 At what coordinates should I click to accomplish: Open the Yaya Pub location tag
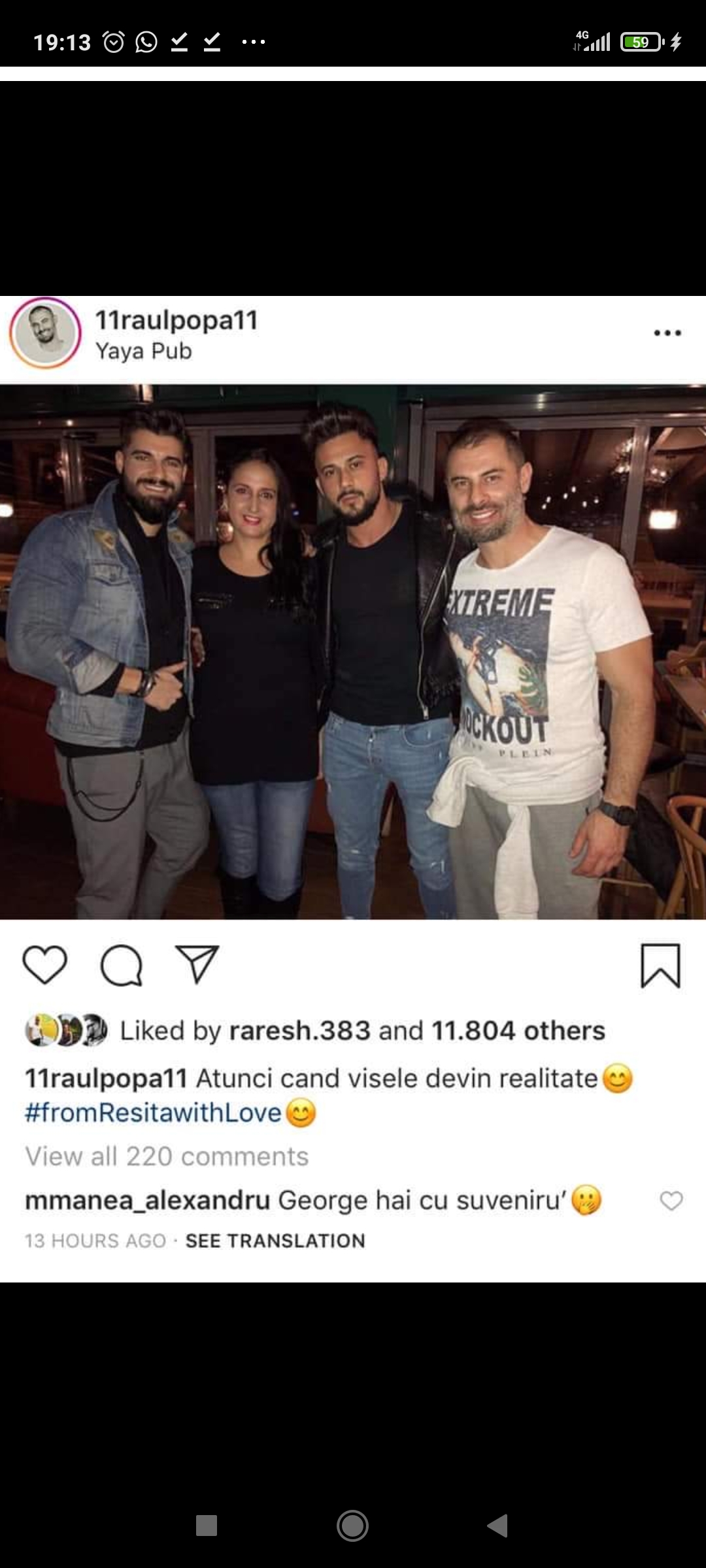(144, 351)
